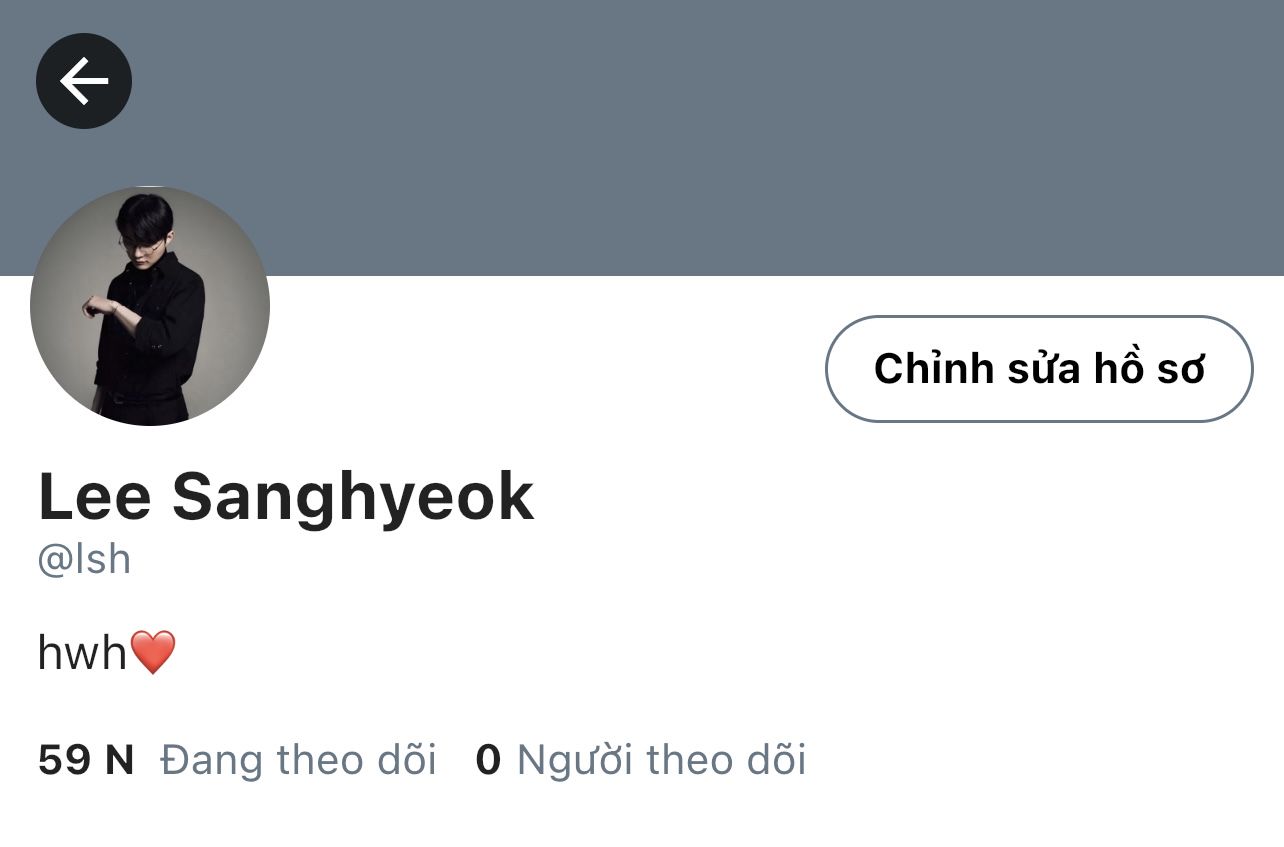Edit profile using the outlined pill button
Image resolution: width=1284 pixels, height=847 pixels.
tap(1039, 369)
